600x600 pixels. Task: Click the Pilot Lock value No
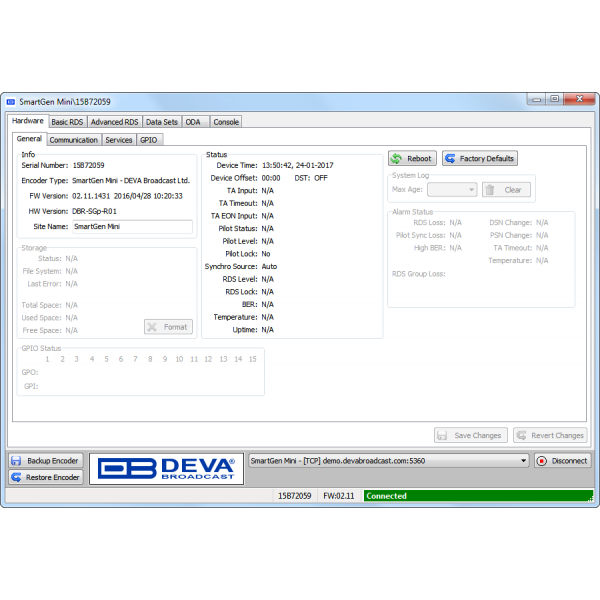click(x=266, y=254)
